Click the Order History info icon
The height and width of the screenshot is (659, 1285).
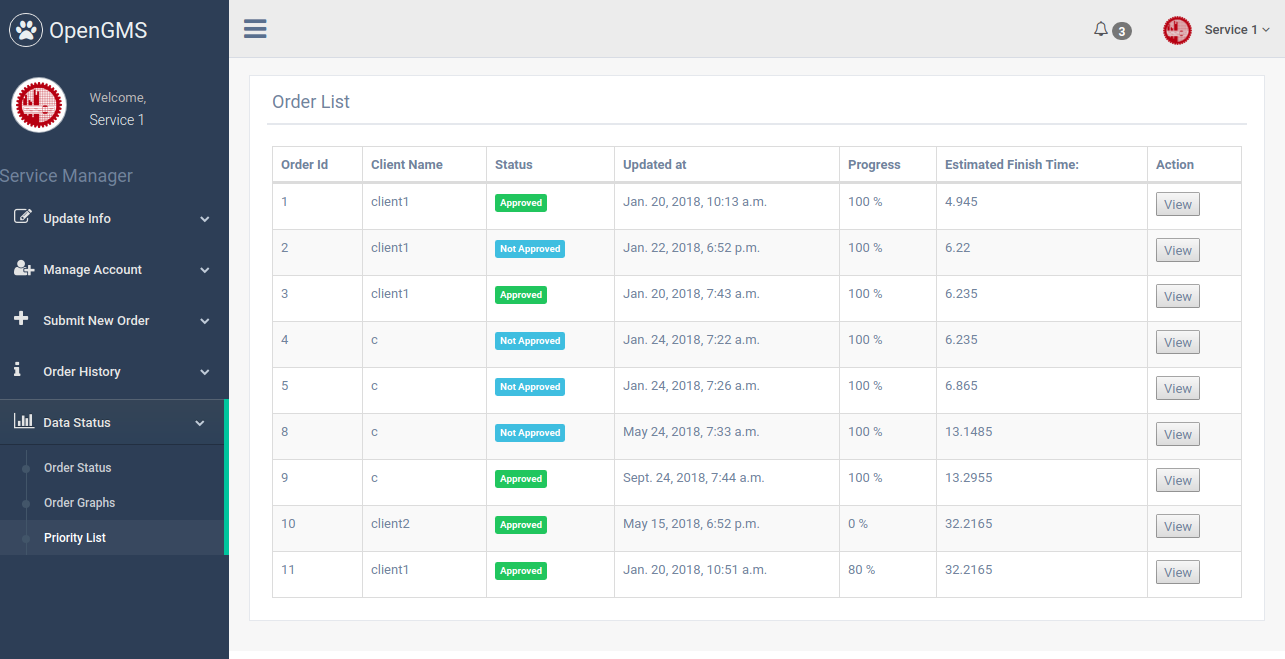tap(17, 370)
